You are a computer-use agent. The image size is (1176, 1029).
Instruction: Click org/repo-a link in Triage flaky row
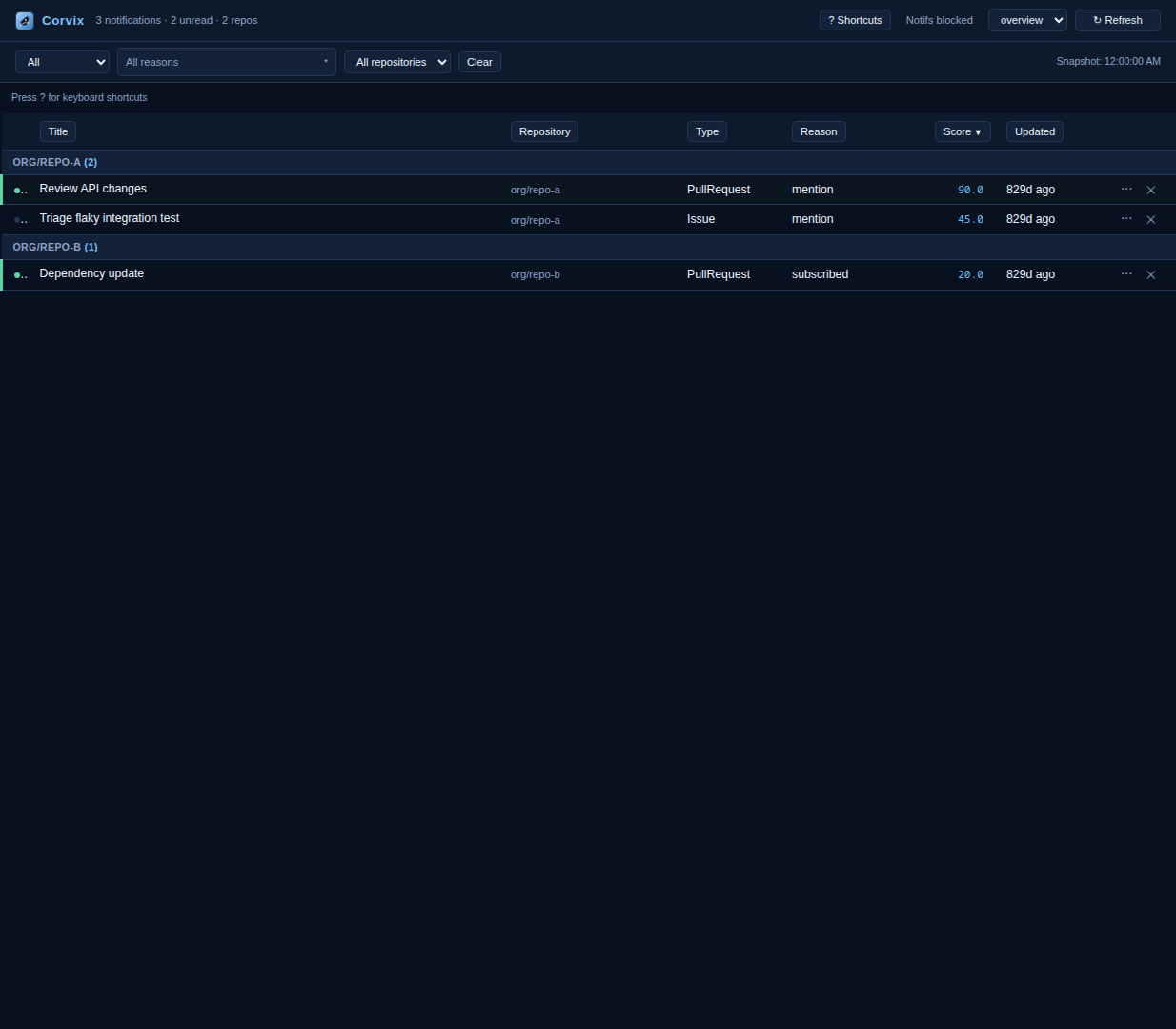tap(536, 220)
